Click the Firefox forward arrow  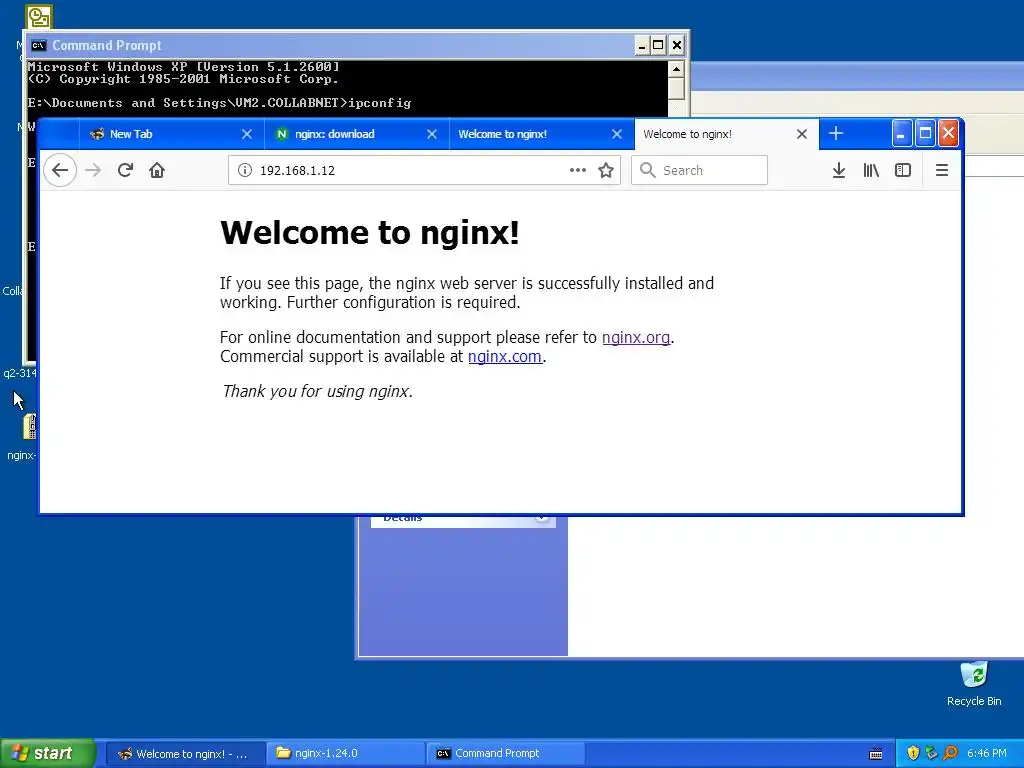pyautogui.click(x=93, y=170)
